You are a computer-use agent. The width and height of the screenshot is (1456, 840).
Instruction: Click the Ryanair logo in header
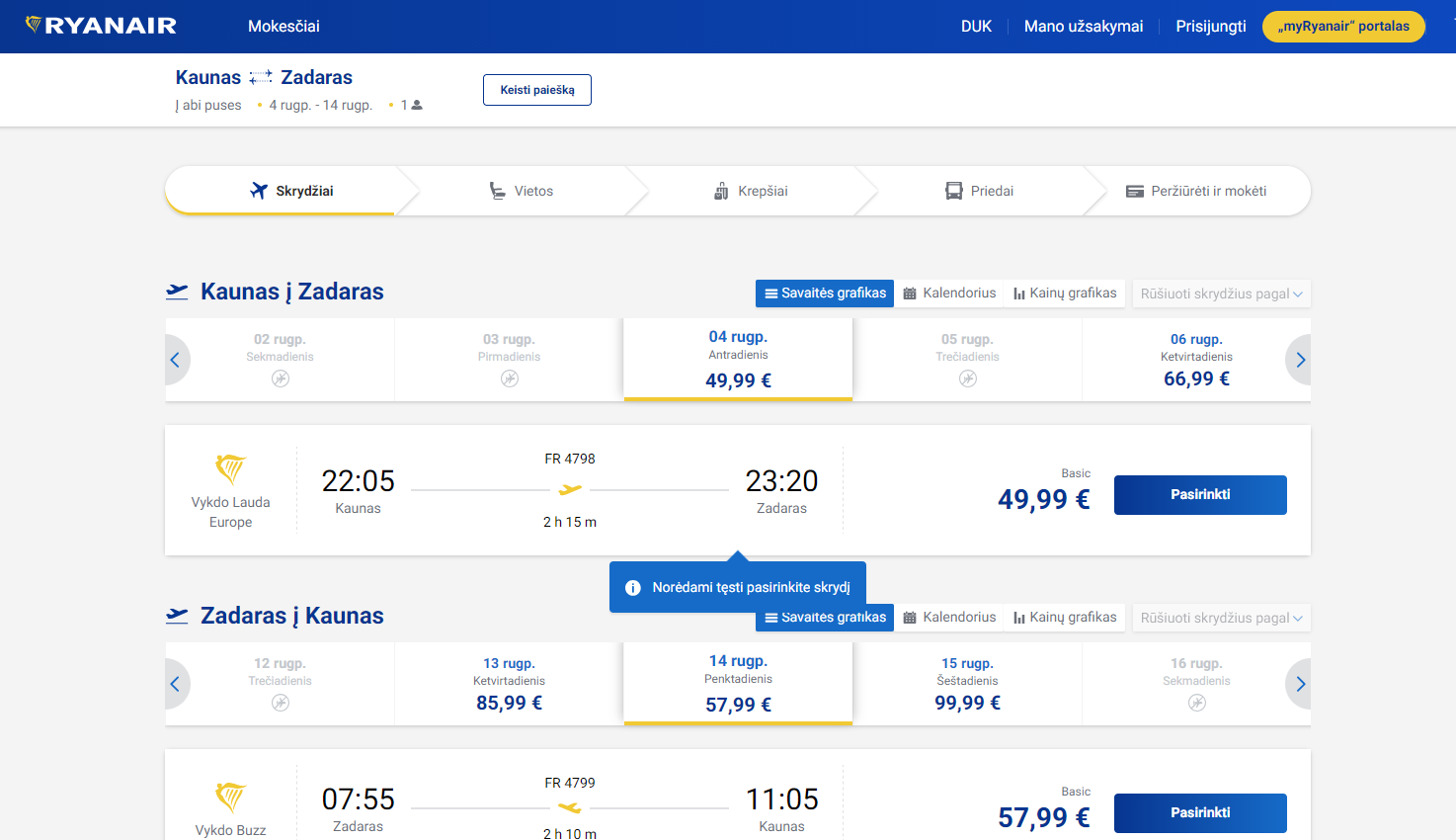tap(101, 26)
